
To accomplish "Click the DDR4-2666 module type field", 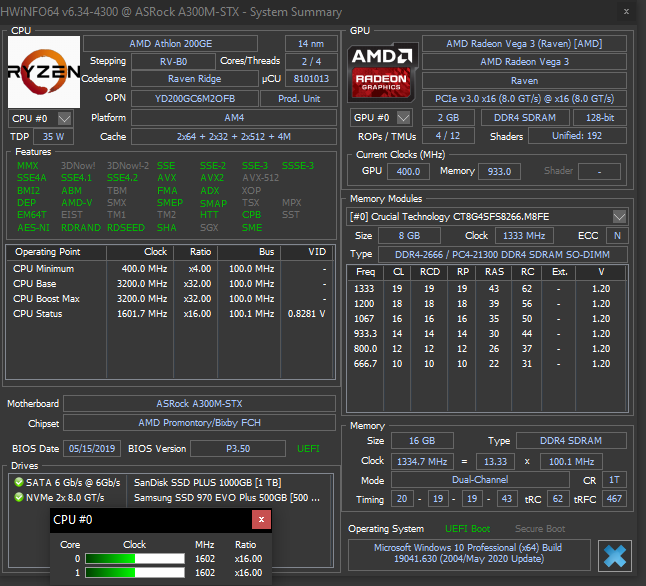I will pyautogui.click(x=503, y=255).
